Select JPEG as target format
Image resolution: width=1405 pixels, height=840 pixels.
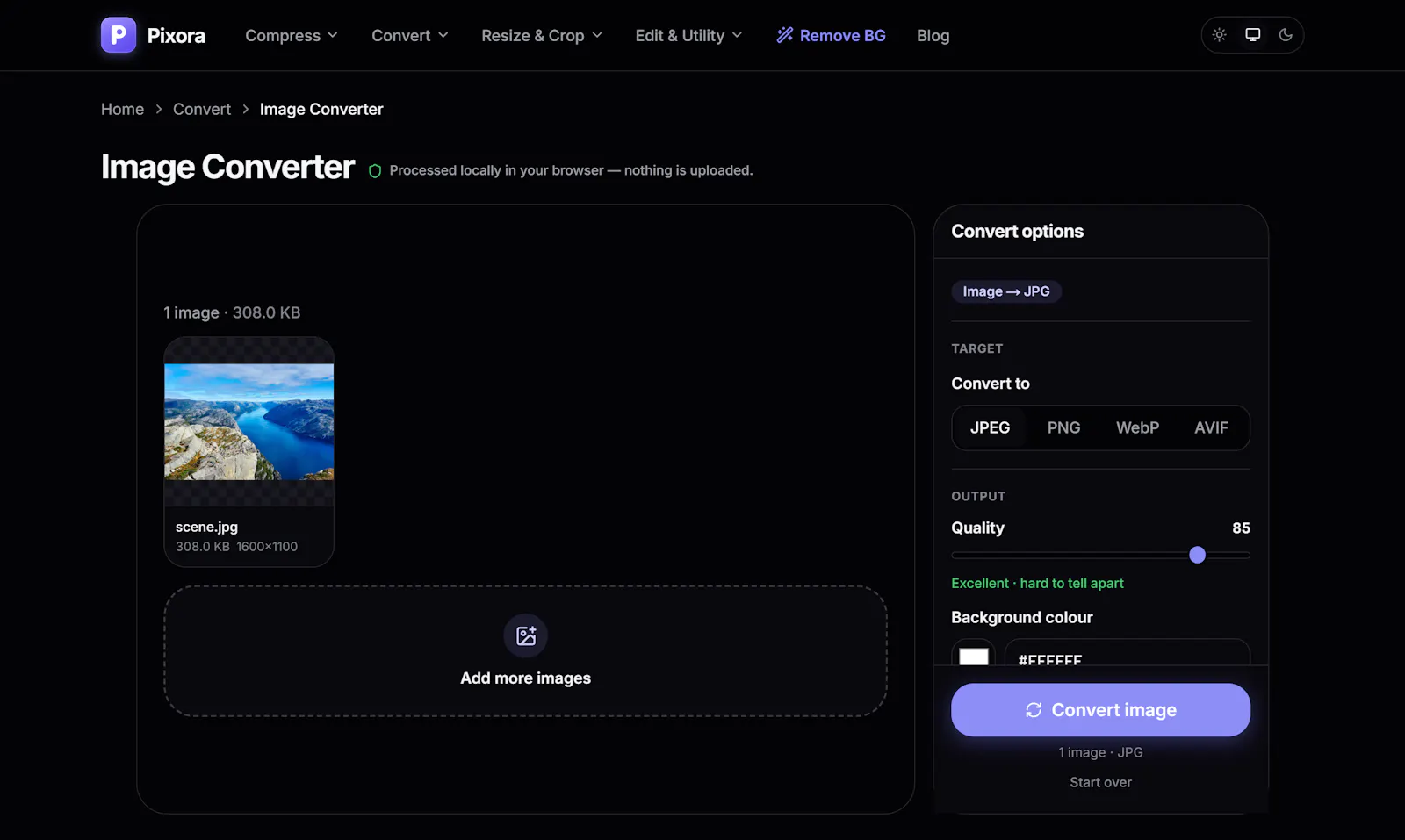click(x=990, y=427)
